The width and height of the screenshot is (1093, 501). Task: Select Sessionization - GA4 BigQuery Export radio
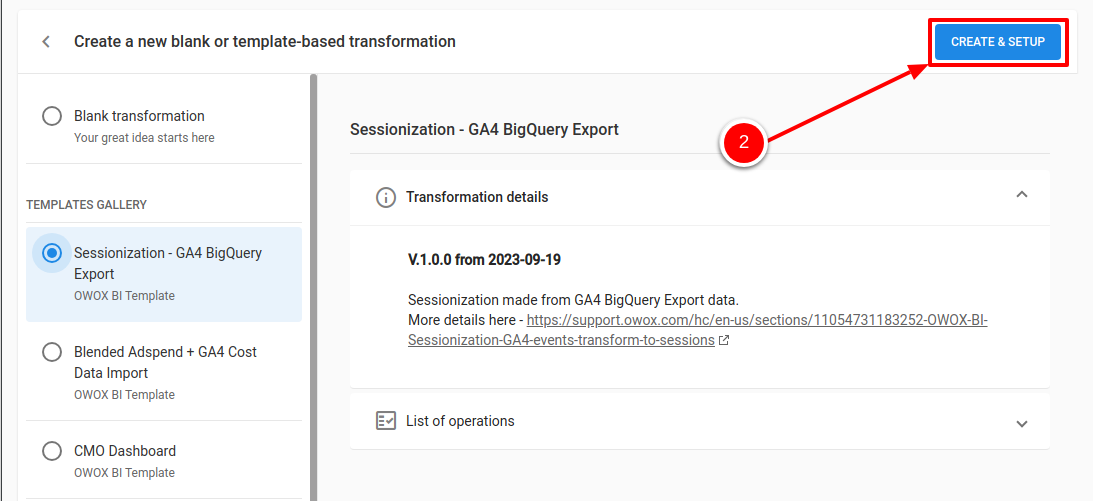click(x=52, y=253)
